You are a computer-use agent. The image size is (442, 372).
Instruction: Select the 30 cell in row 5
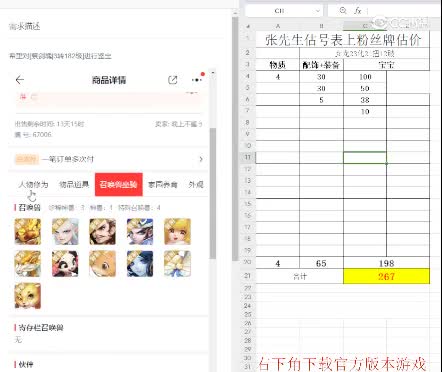[x=321, y=88]
